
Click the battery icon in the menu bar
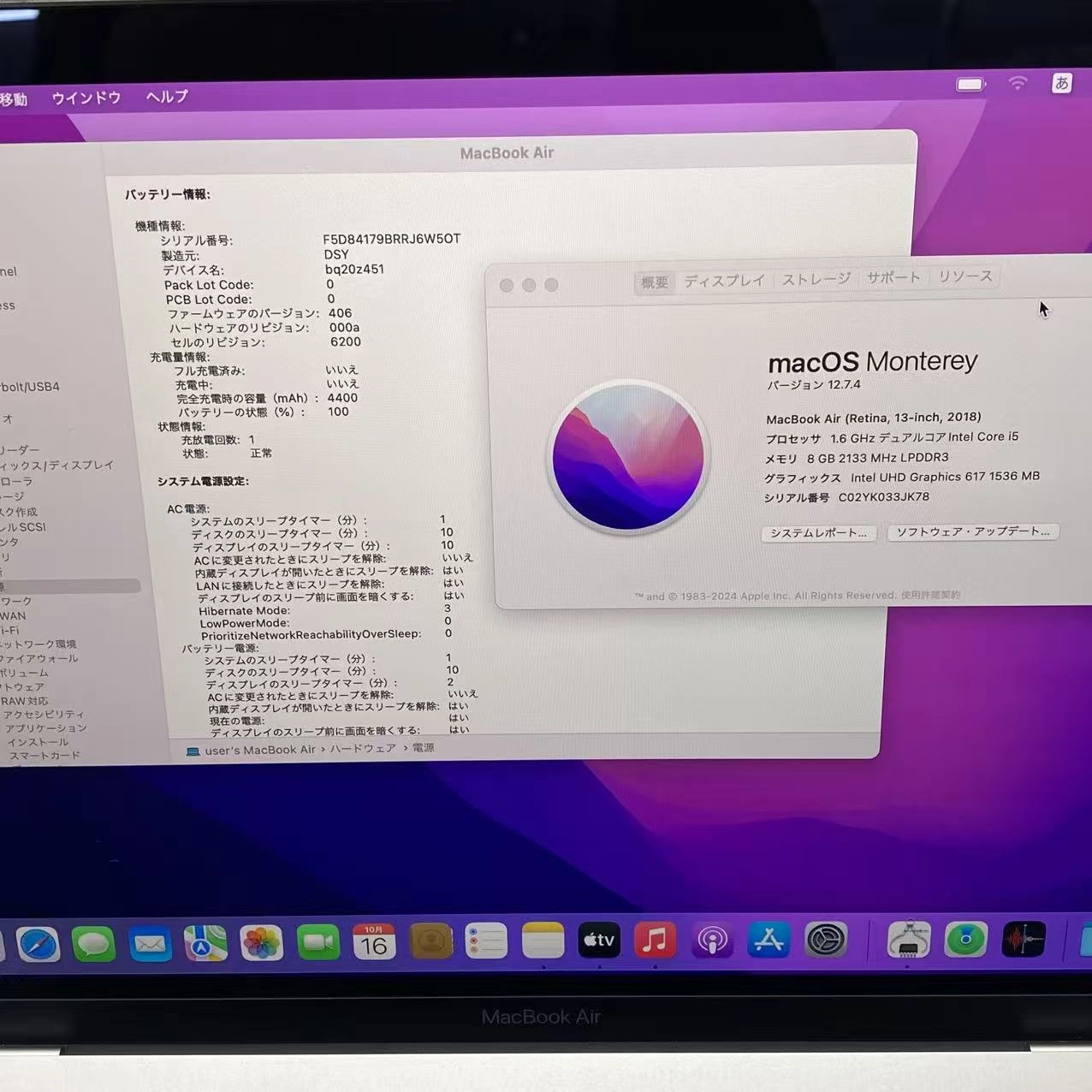(970, 83)
